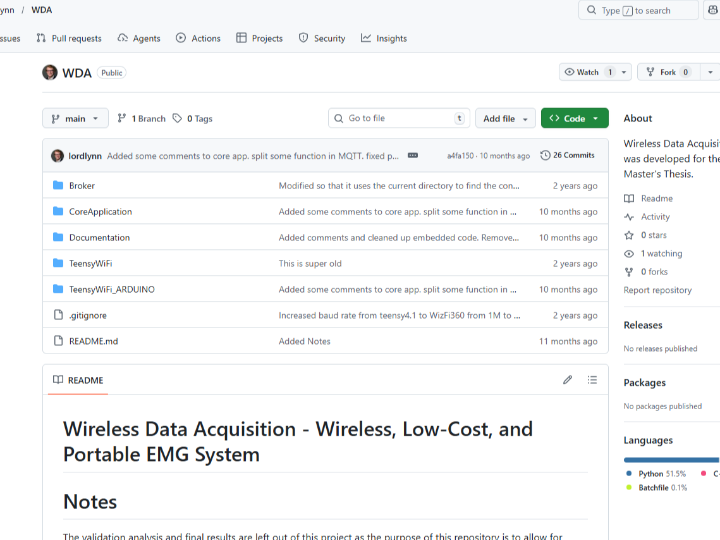
Task: Open the Actions tab
Action: (198, 38)
